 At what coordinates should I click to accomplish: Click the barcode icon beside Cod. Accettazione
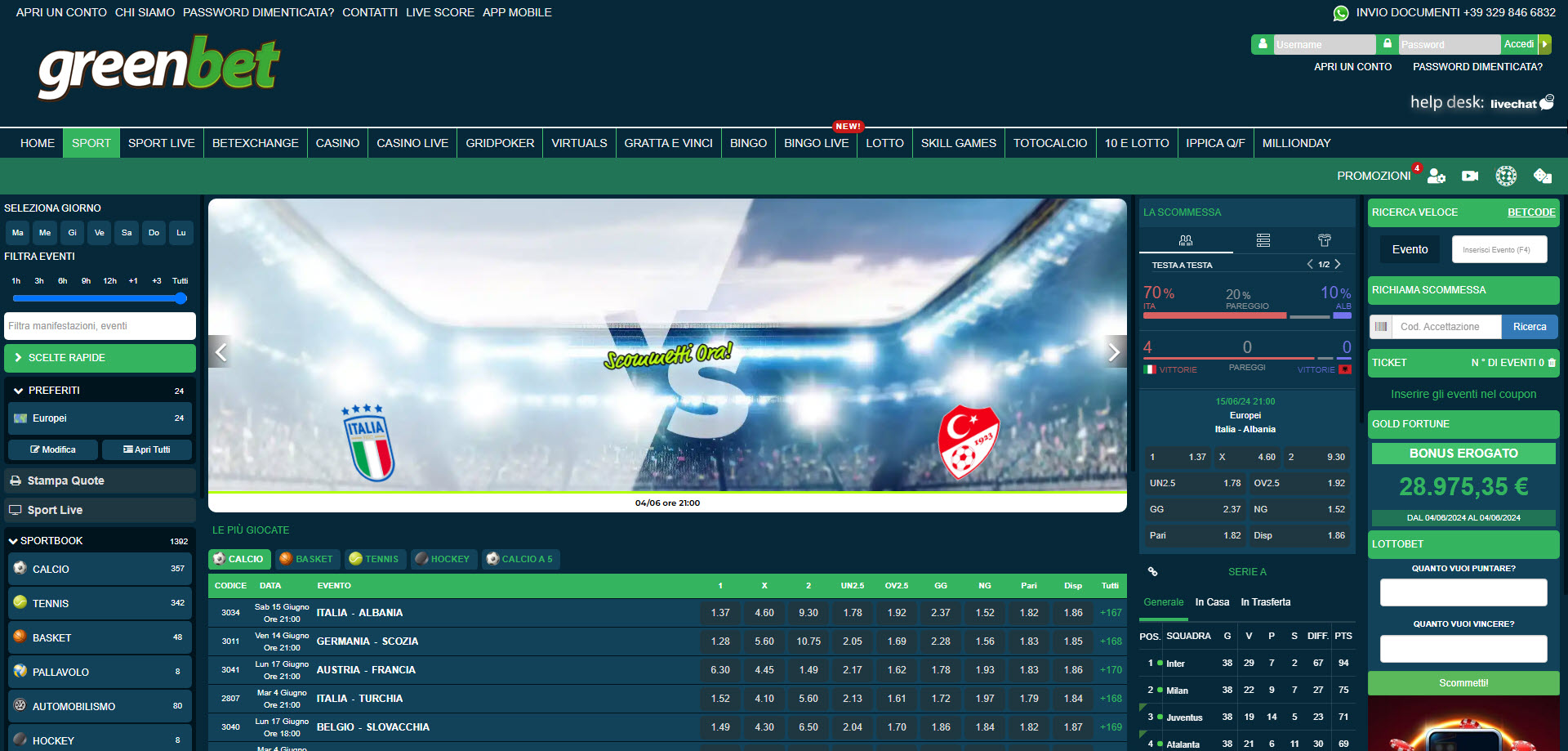tap(1381, 327)
